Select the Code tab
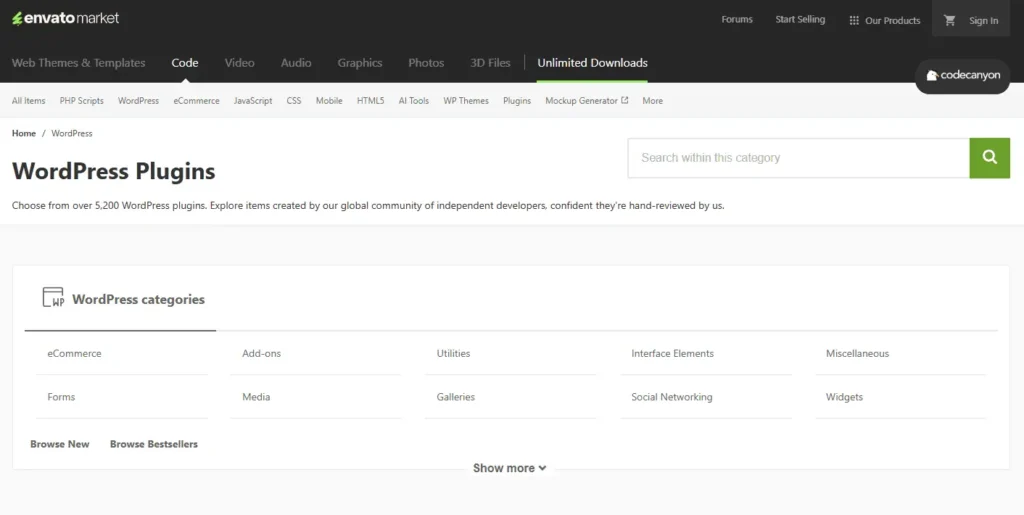The width and height of the screenshot is (1024, 515). (x=185, y=63)
